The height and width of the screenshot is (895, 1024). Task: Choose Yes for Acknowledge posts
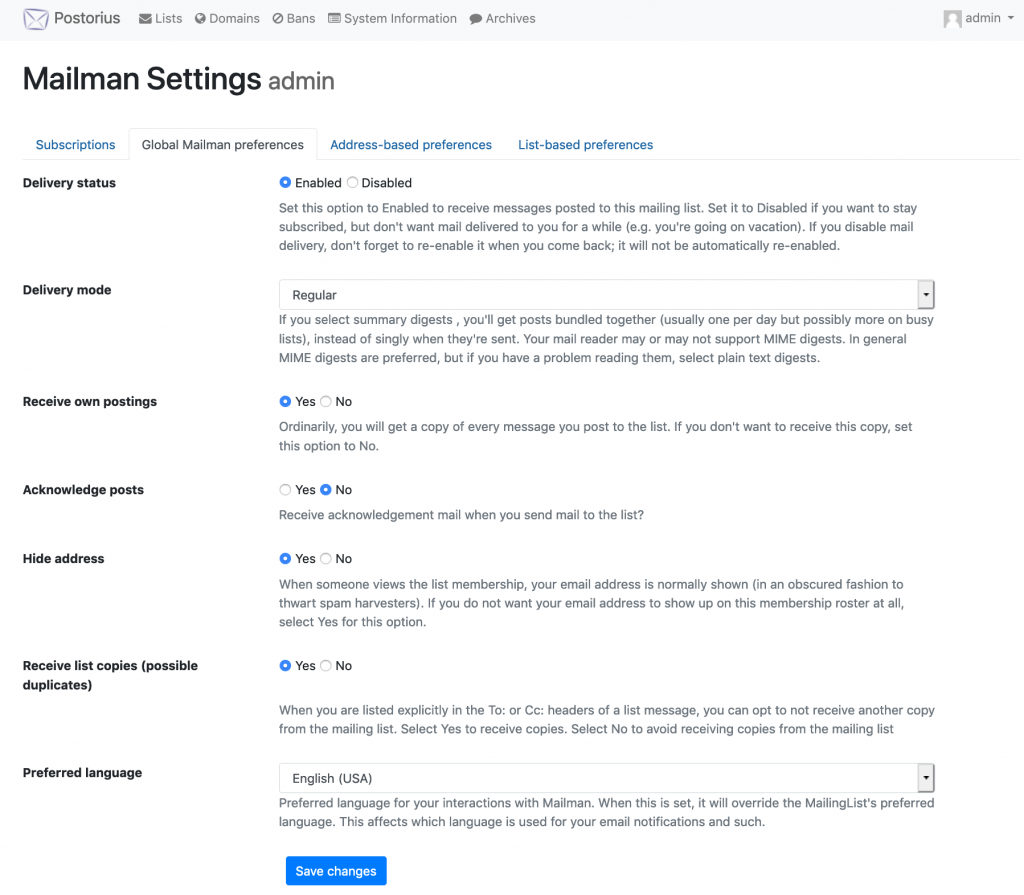pos(285,490)
